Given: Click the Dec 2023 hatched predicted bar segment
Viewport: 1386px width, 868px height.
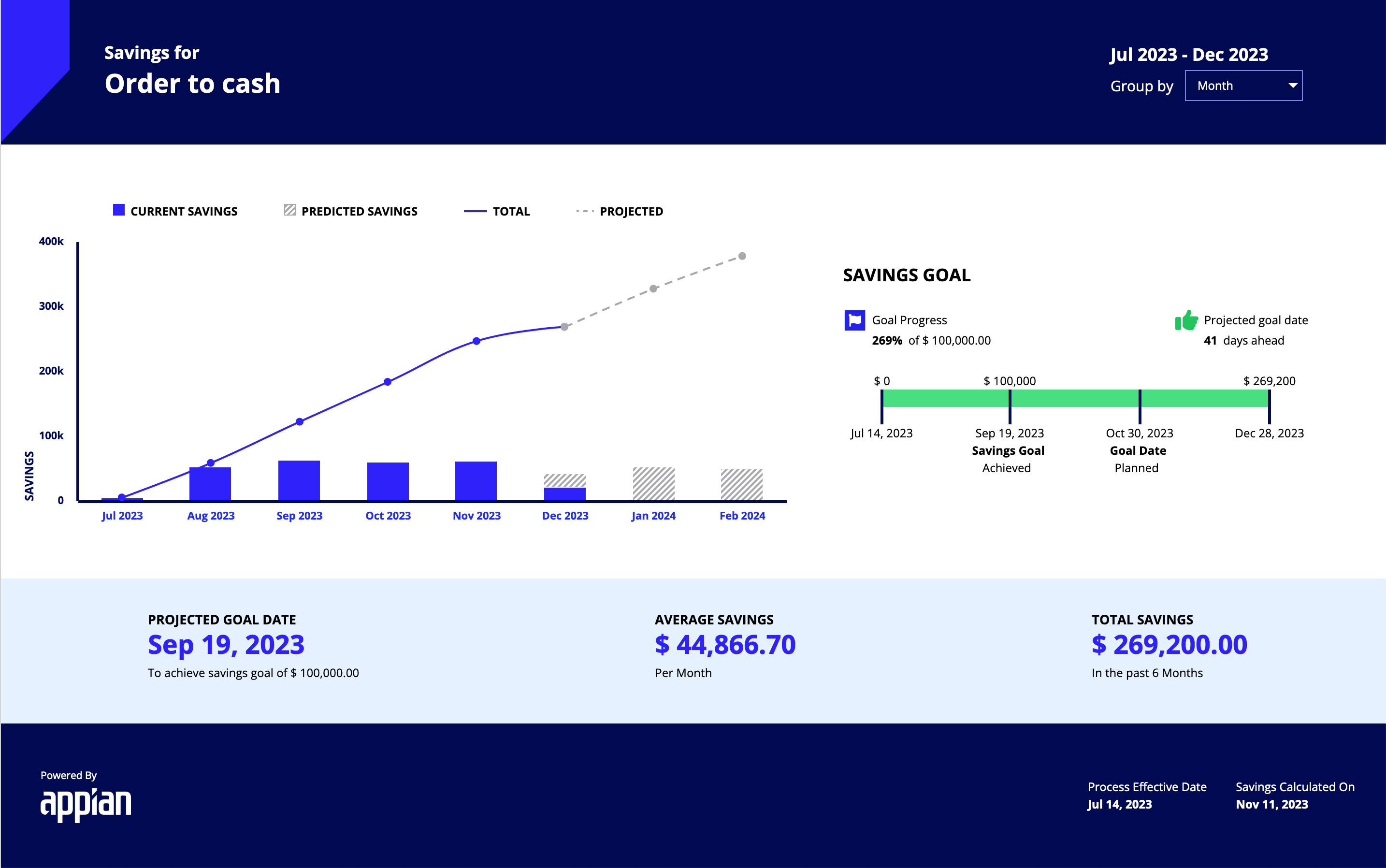Looking at the screenshot, I should click(565, 481).
